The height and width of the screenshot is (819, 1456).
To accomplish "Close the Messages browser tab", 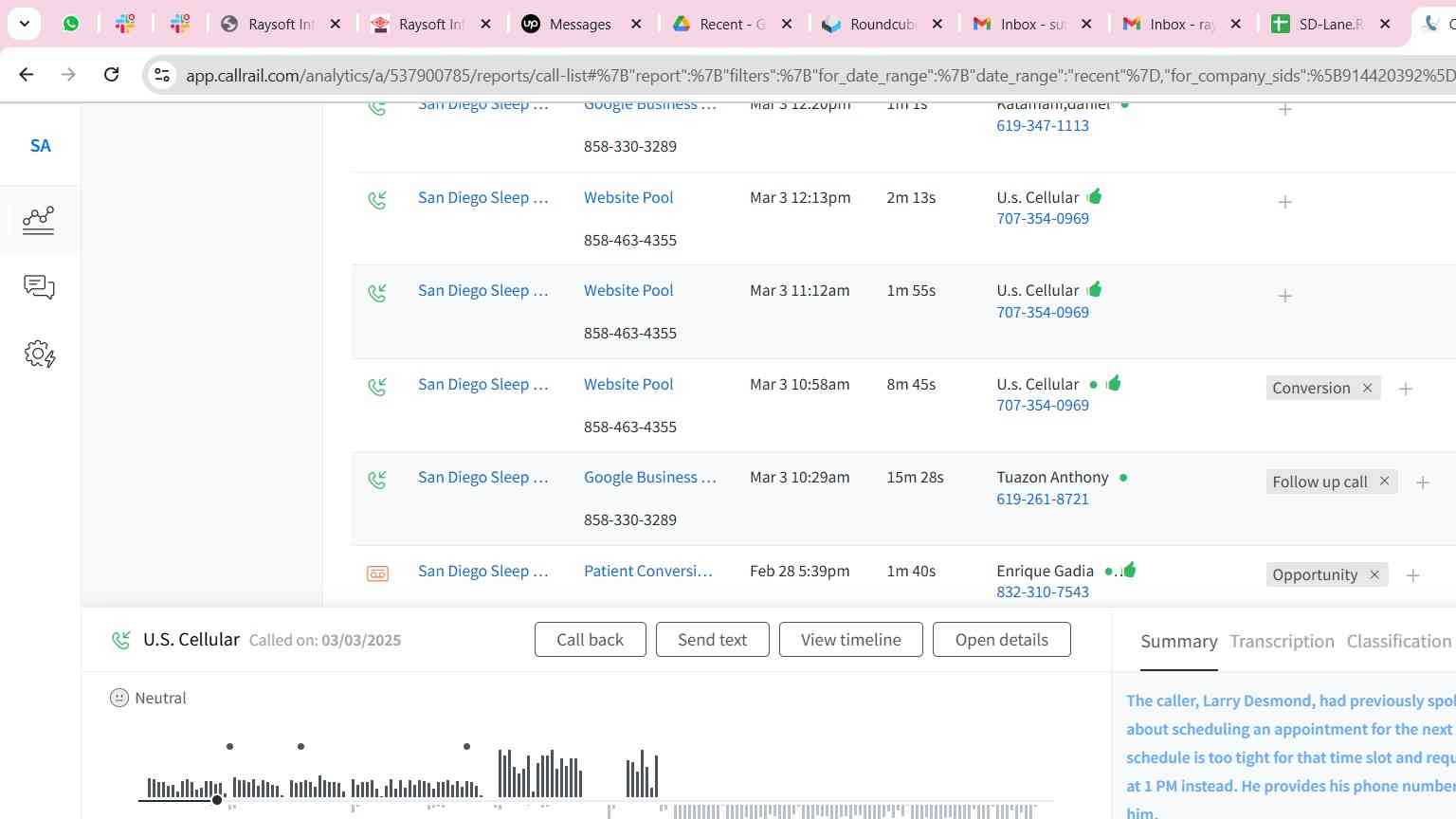I will [x=636, y=24].
